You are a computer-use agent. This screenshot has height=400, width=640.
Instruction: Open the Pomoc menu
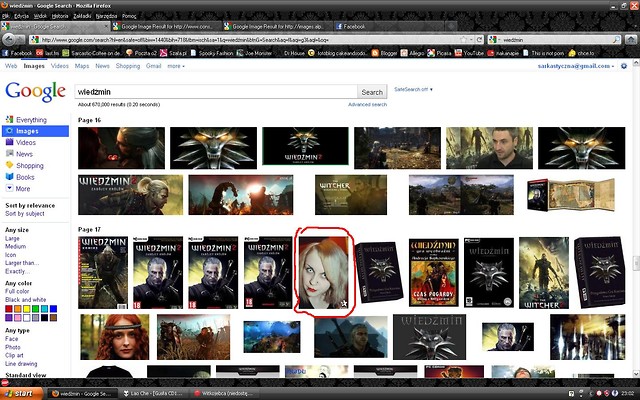point(129,16)
